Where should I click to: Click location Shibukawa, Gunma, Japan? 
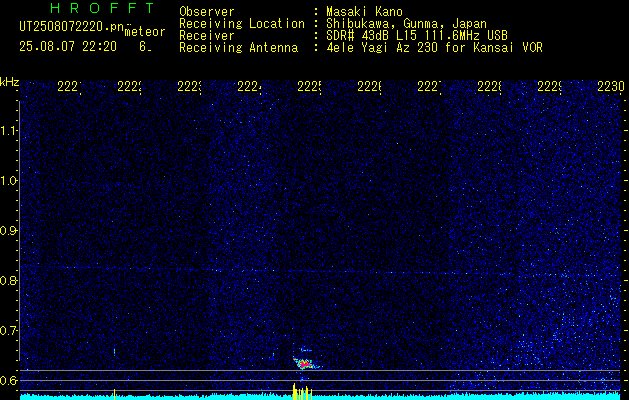pyautogui.click(x=406, y=24)
